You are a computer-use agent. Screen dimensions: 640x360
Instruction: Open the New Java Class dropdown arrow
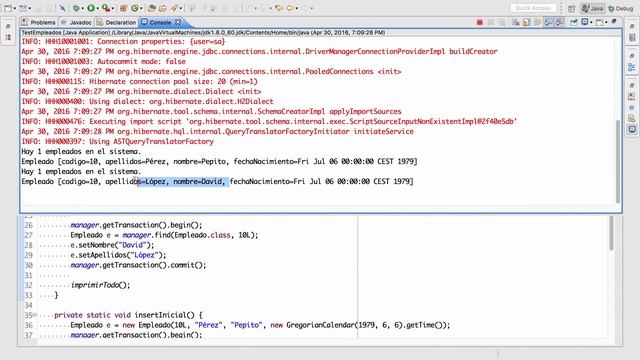point(141,8)
